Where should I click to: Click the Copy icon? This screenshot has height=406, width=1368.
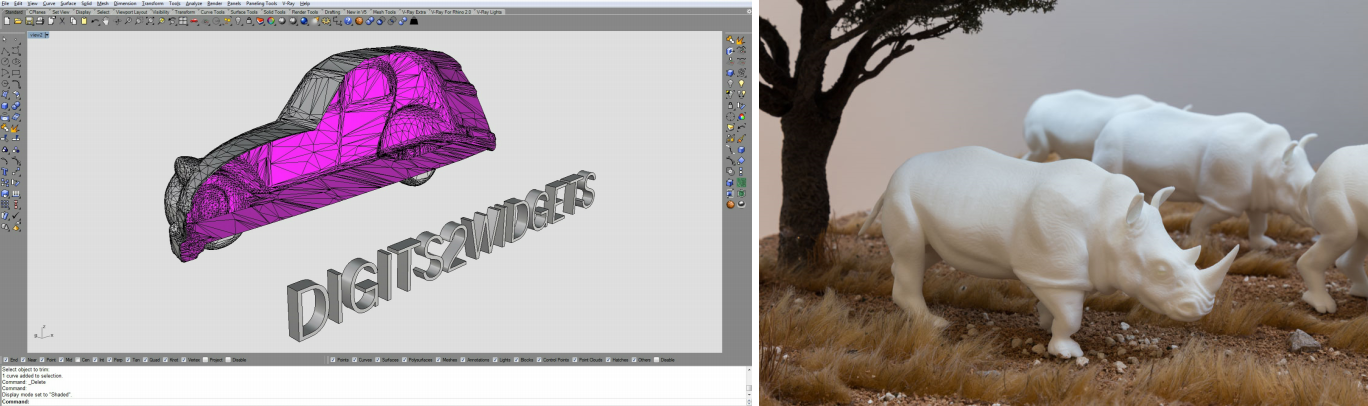73,21
